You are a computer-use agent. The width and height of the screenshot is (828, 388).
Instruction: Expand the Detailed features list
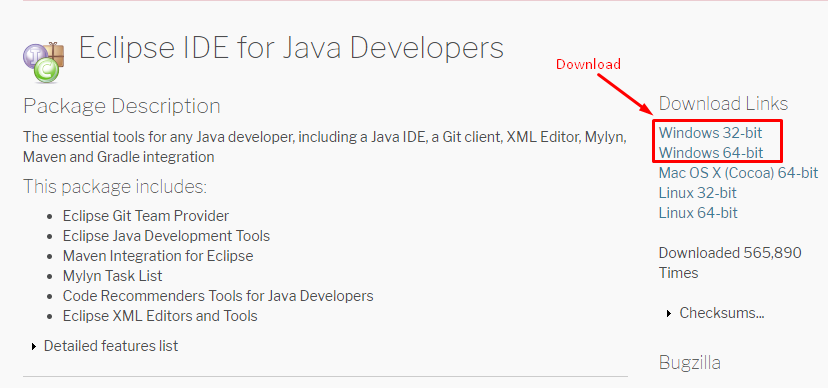tap(105, 346)
